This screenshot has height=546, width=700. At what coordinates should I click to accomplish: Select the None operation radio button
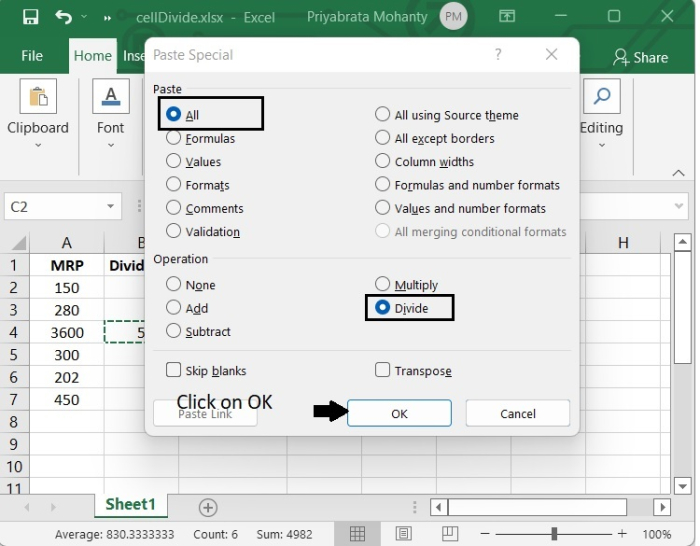click(x=173, y=284)
